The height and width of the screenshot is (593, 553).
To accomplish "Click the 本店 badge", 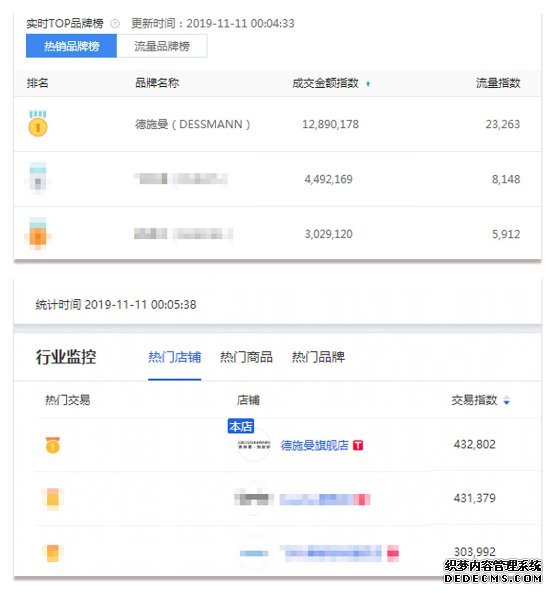I will coord(241,426).
